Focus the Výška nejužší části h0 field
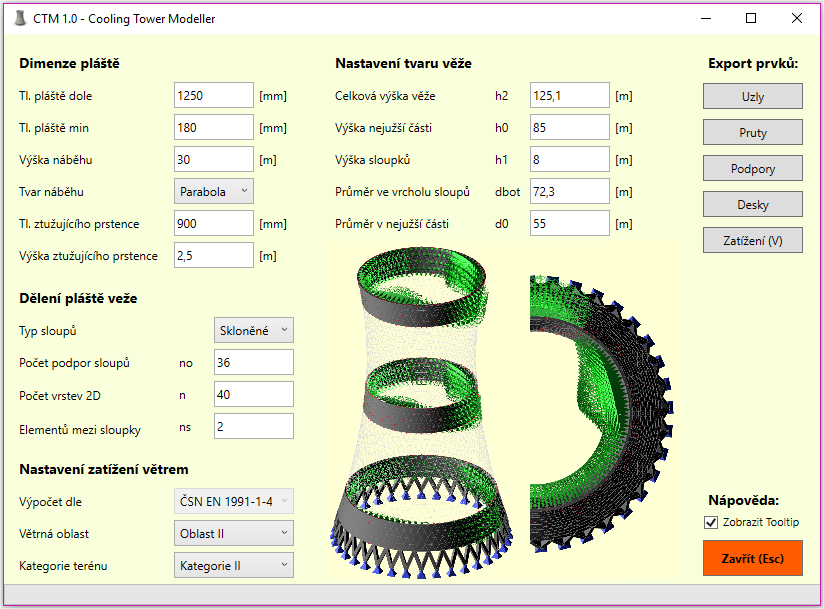The height and width of the screenshot is (609, 824). coord(570,128)
